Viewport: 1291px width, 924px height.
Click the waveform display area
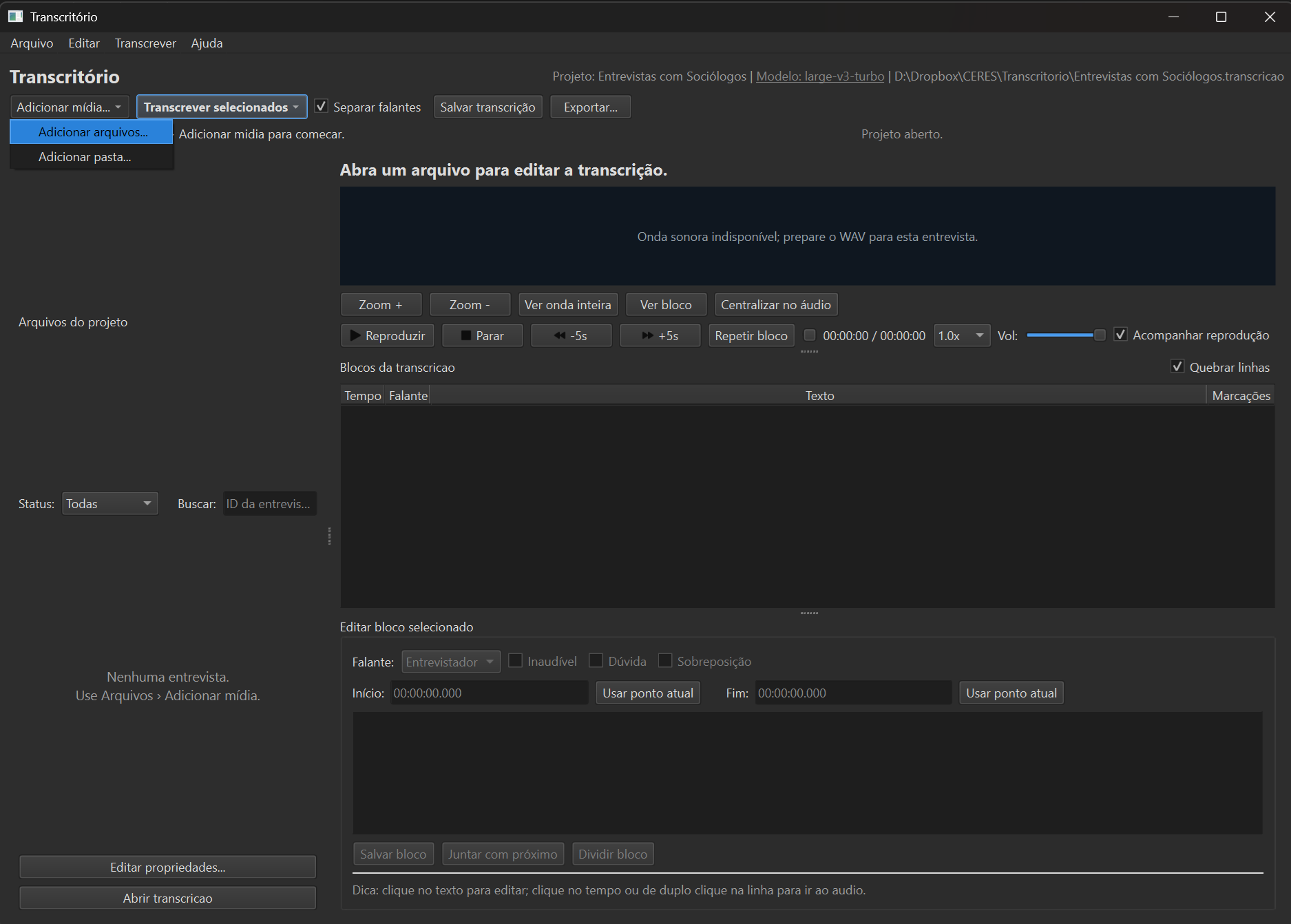pos(808,236)
